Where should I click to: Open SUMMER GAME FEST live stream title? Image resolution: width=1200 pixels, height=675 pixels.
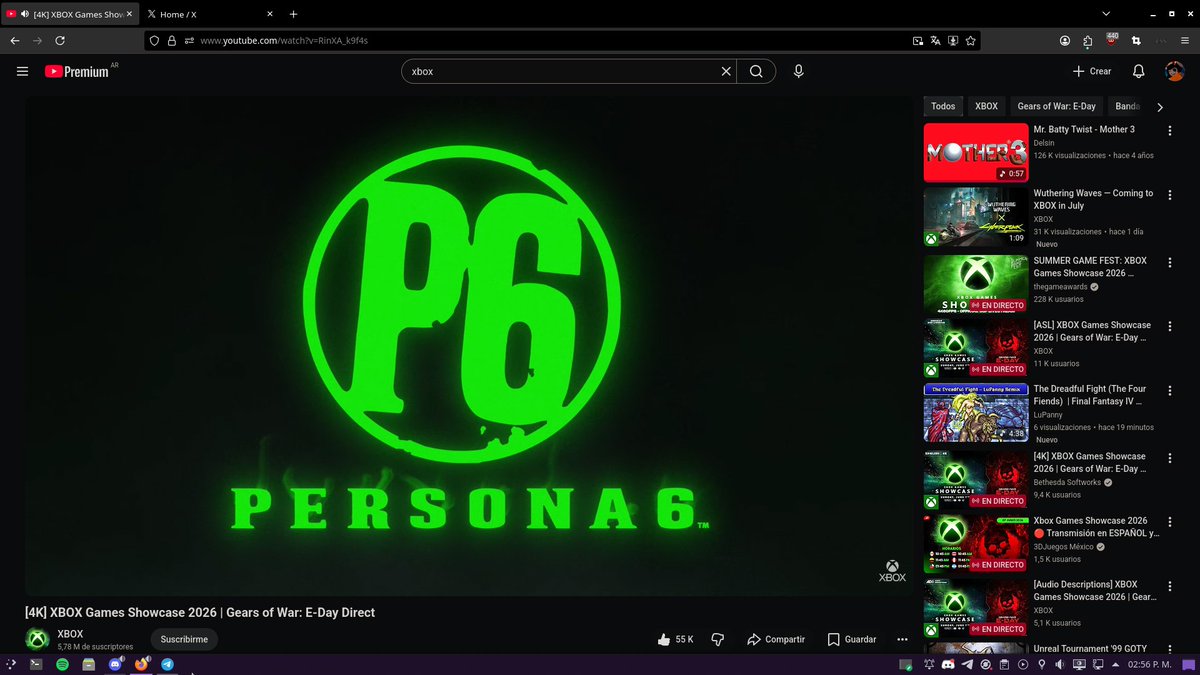1090,266
